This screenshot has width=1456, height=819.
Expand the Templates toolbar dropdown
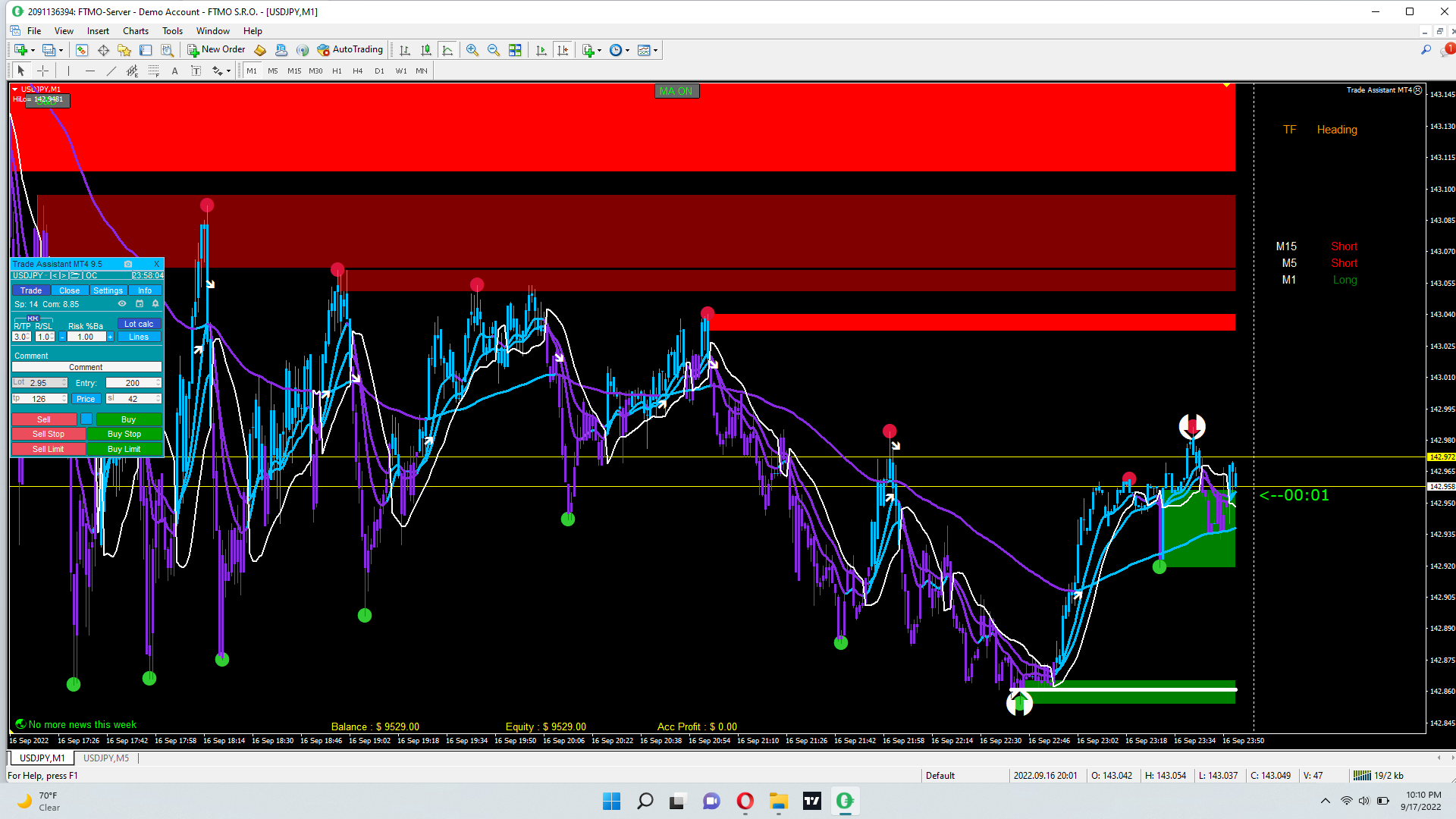655,51
